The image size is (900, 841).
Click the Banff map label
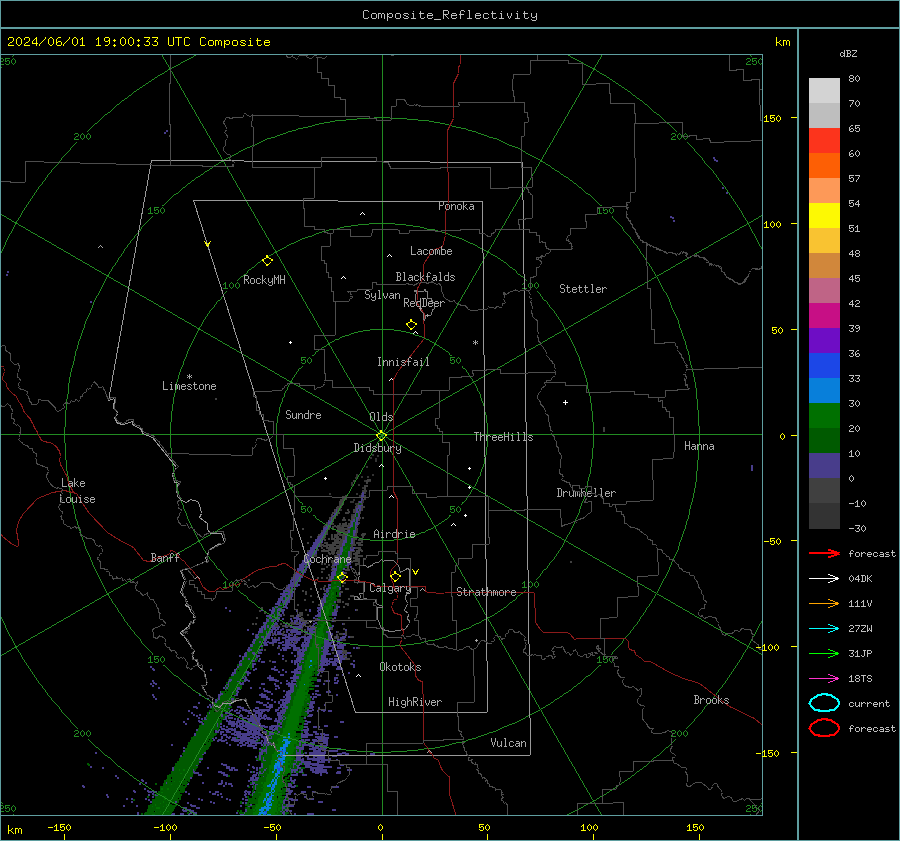click(x=165, y=558)
